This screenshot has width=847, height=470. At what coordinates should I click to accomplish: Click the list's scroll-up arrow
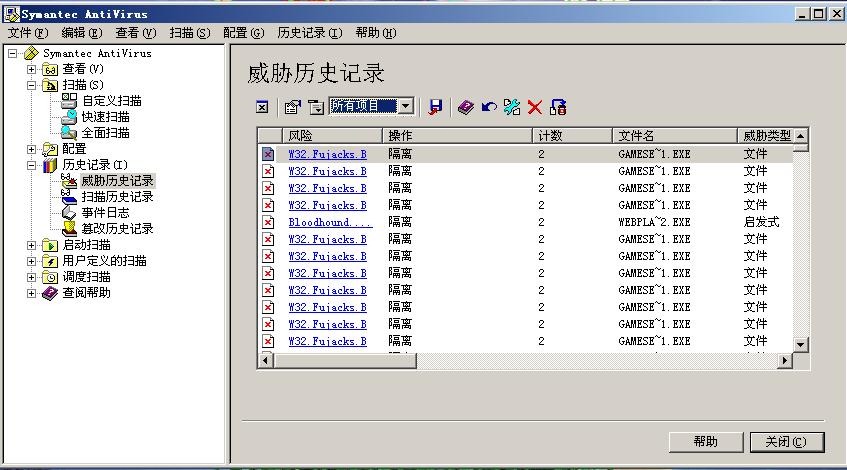[x=801, y=136]
